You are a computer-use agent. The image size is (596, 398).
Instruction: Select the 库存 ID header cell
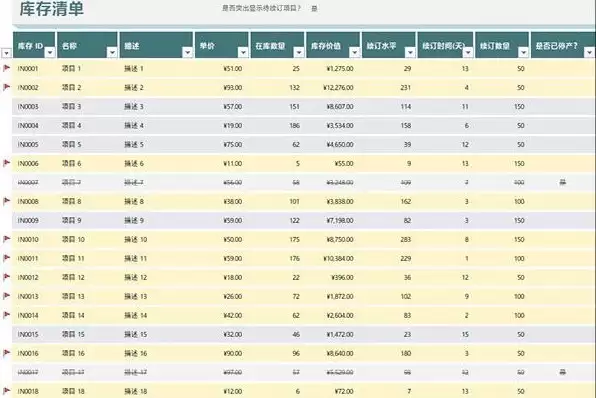point(34,45)
